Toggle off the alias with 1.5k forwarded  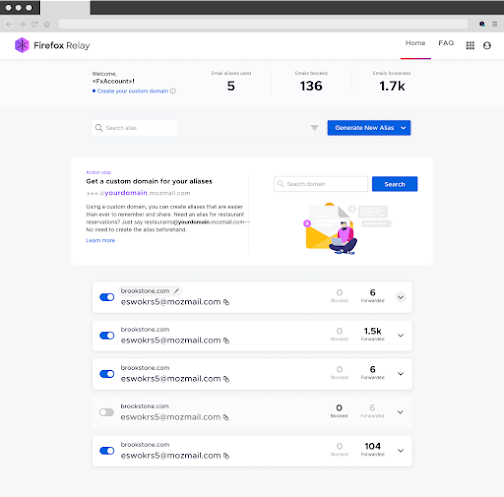tap(107, 335)
